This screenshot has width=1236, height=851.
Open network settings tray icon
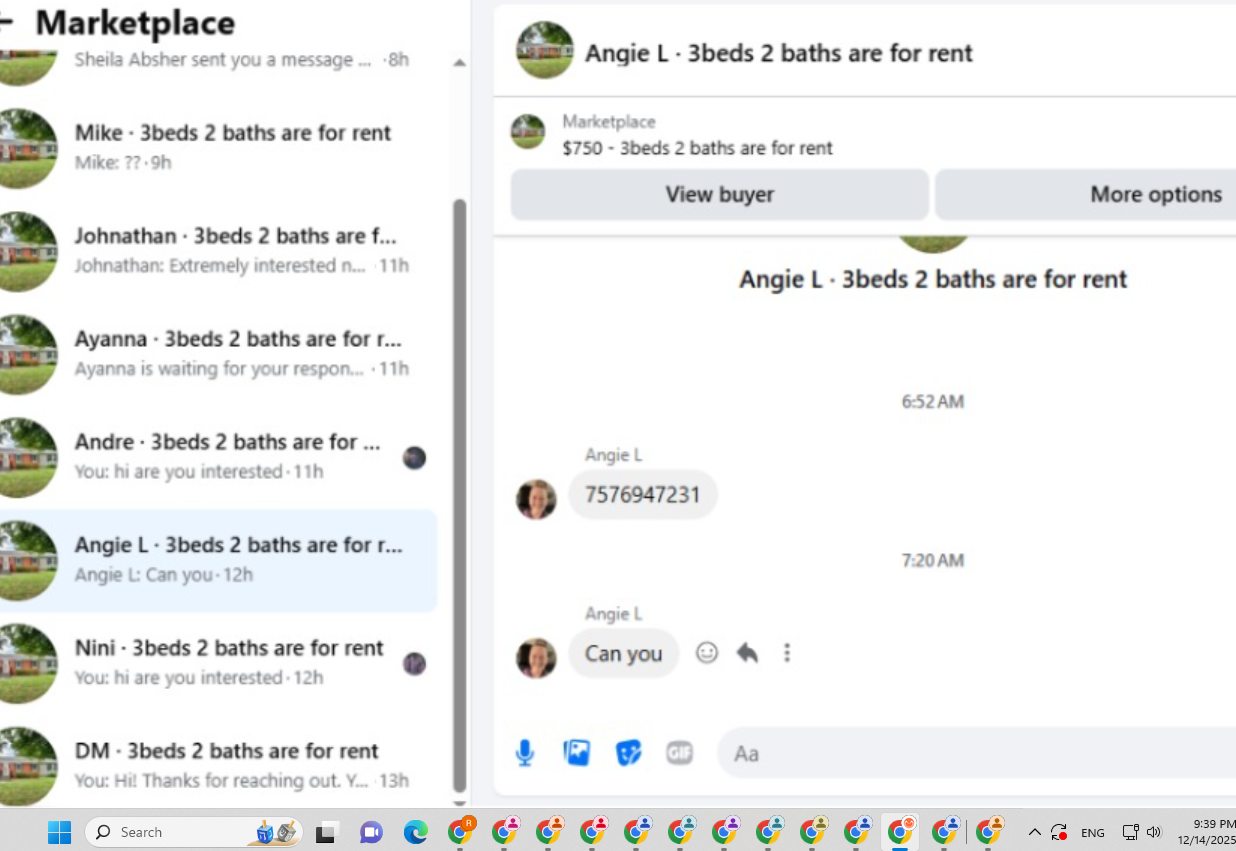(x=1130, y=832)
